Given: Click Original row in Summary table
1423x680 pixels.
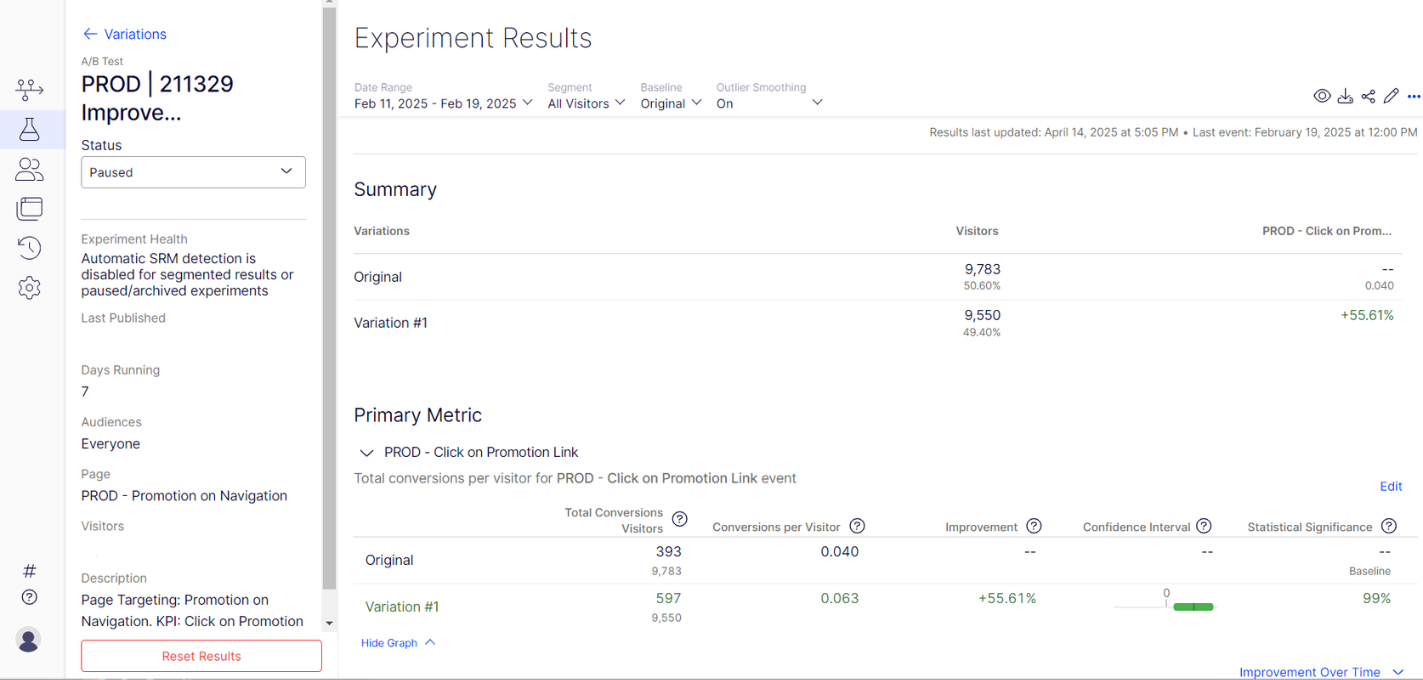Looking at the screenshot, I should (878, 277).
